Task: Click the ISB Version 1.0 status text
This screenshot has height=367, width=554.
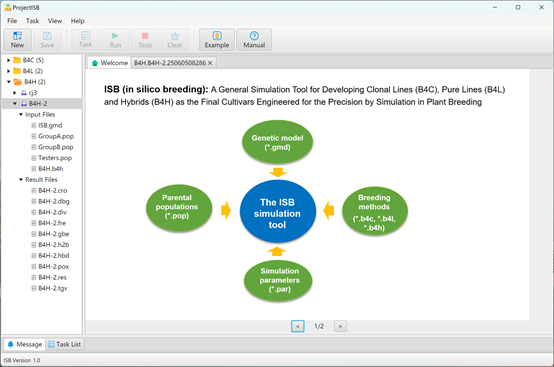Action: tap(22, 360)
